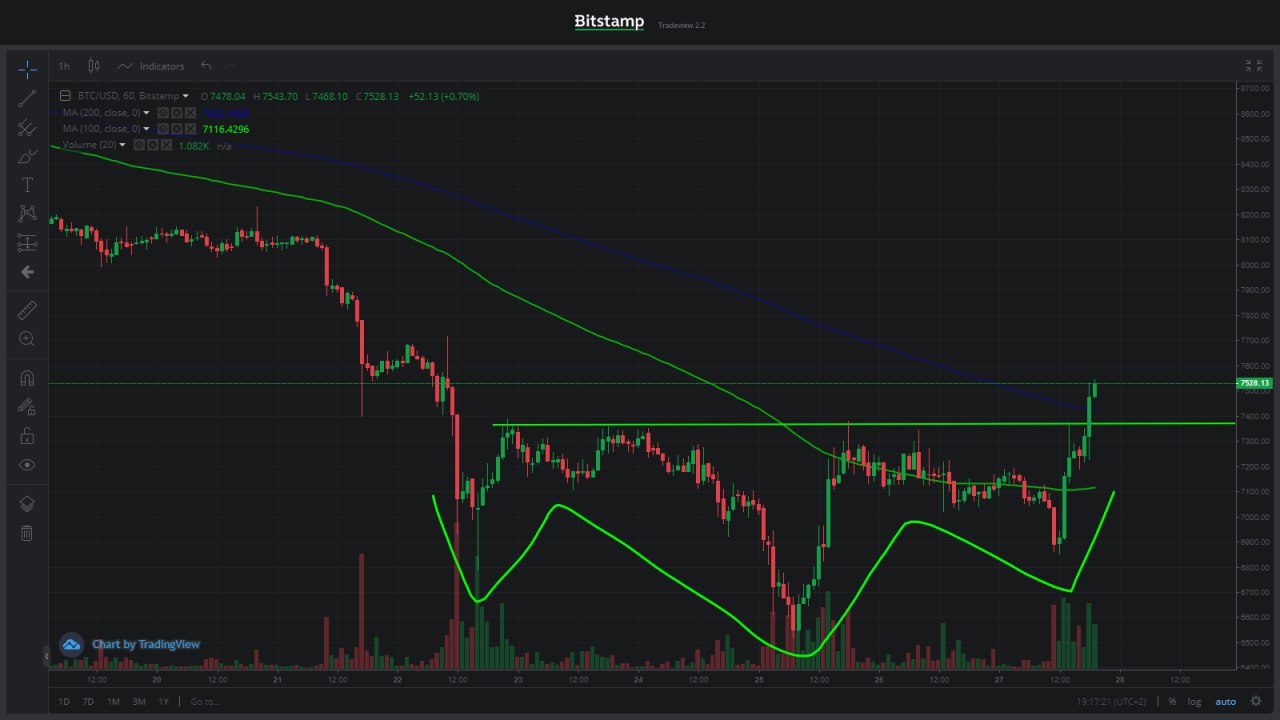Hide the MA 200 indicator
The height and width of the screenshot is (720, 1280).
click(x=164, y=113)
